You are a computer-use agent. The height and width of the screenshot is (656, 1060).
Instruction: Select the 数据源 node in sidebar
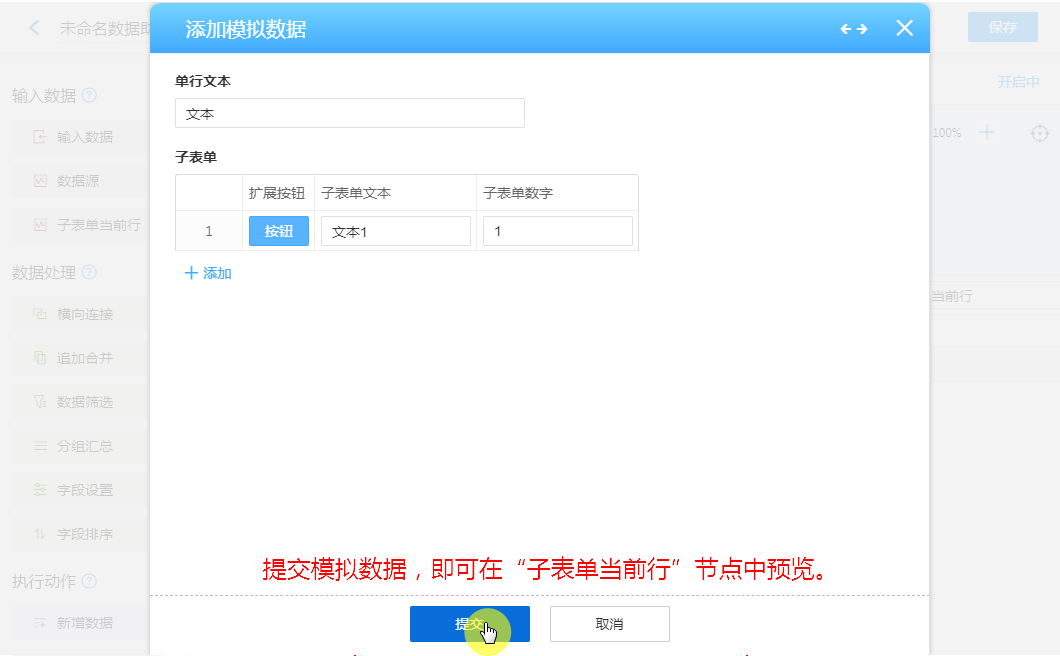click(x=78, y=181)
